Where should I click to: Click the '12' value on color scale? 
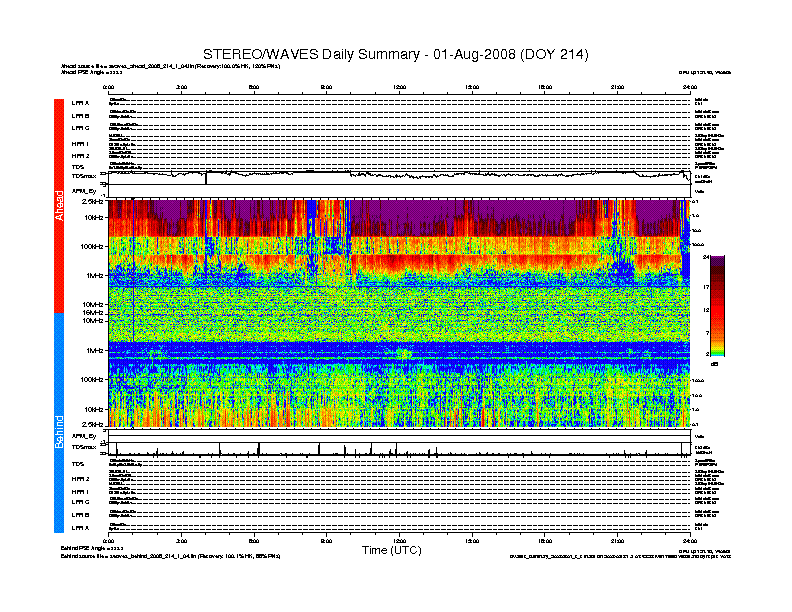coord(706,310)
